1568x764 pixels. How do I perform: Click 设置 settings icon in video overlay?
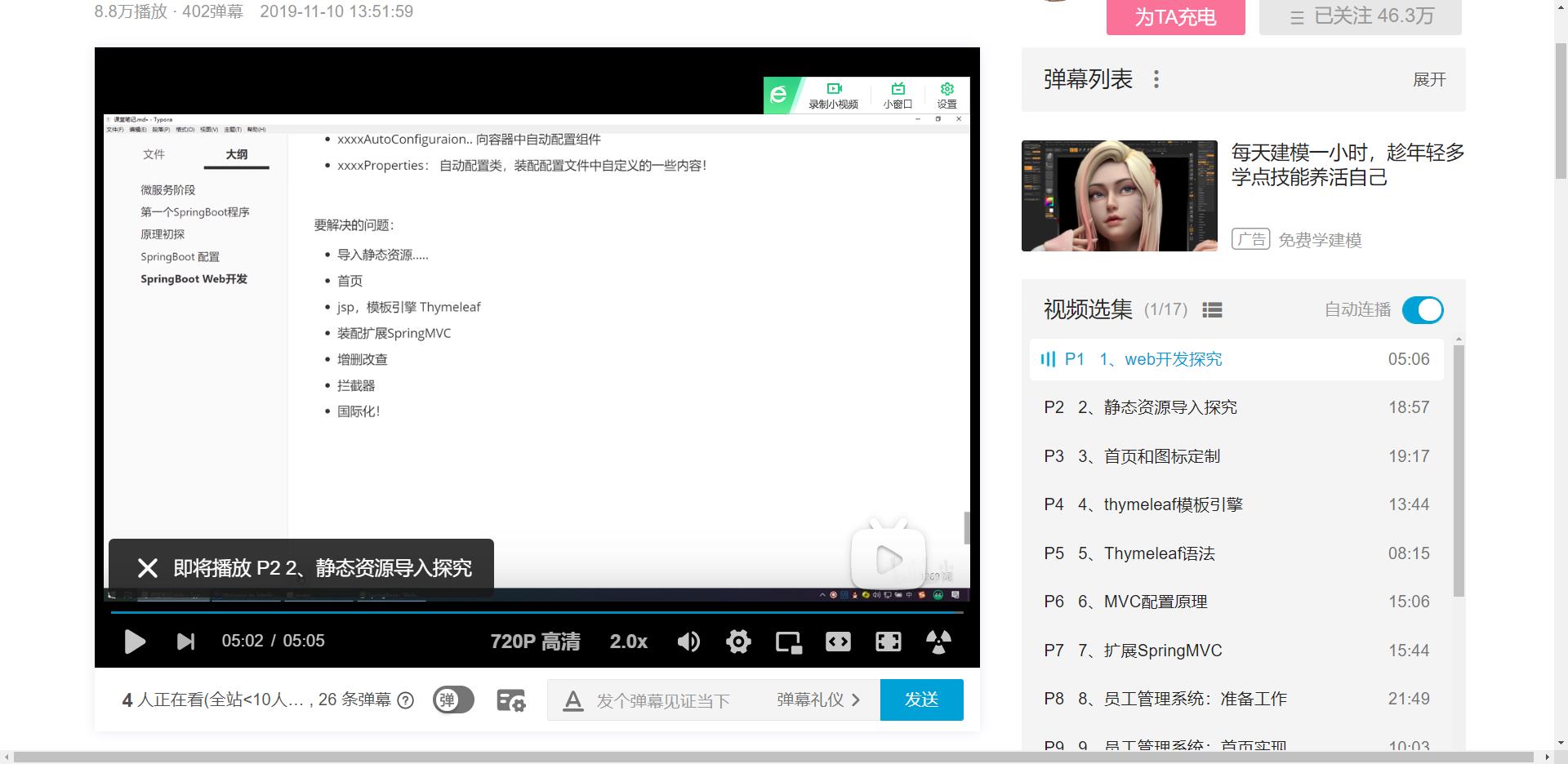[x=947, y=95]
